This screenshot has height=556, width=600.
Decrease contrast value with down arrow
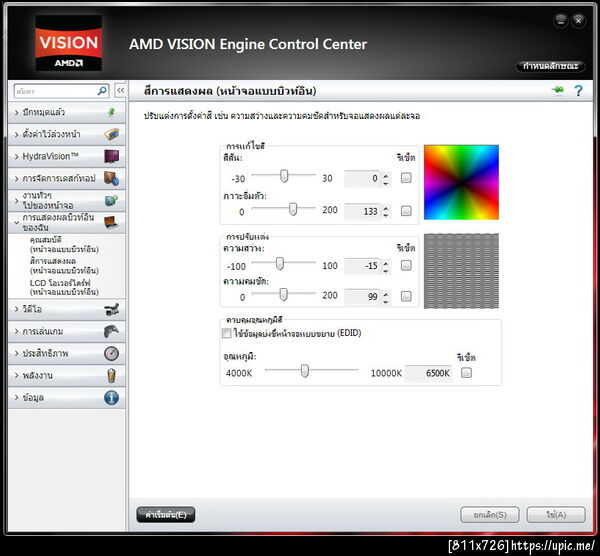point(386,300)
